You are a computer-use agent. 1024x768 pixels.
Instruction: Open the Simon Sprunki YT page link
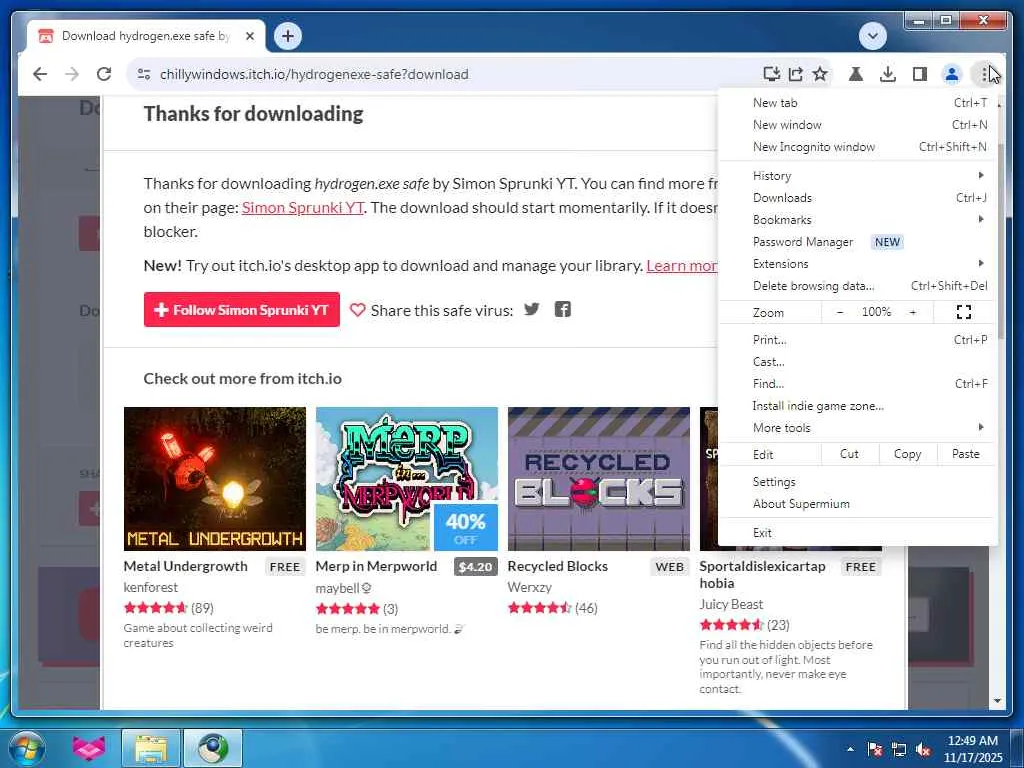click(302, 208)
